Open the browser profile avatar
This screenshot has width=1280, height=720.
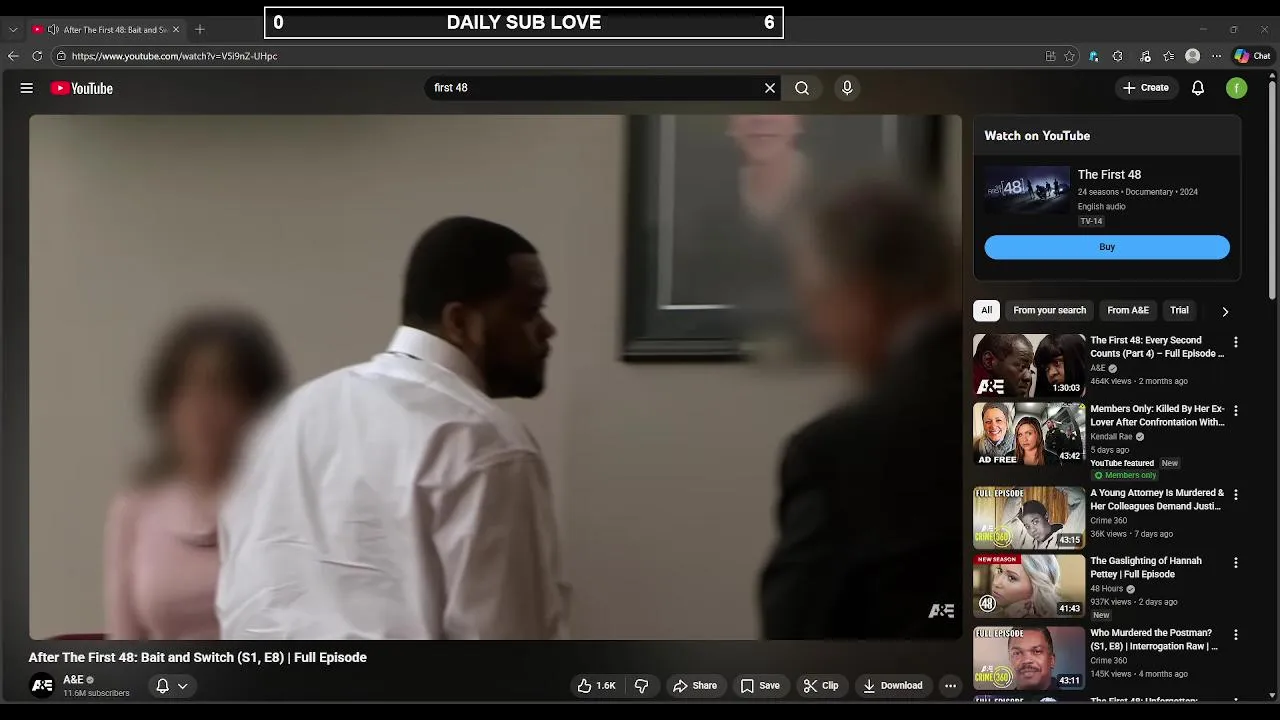click(x=1192, y=56)
